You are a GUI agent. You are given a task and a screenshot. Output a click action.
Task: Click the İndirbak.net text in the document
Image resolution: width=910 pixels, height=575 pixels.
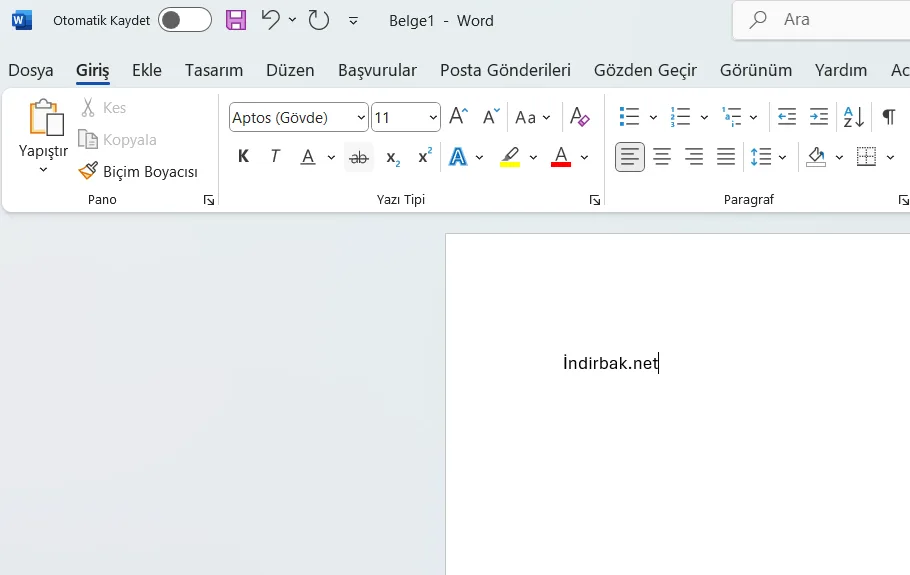click(611, 363)
